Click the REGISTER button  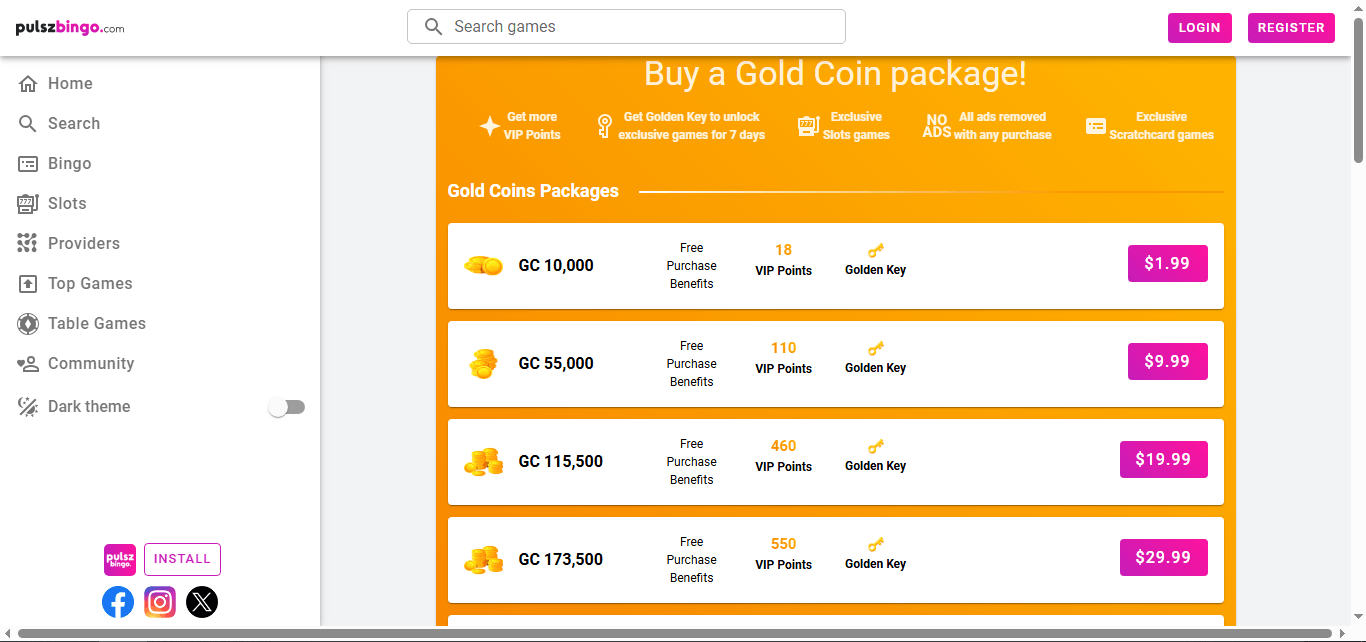[x=1291, y=28]
